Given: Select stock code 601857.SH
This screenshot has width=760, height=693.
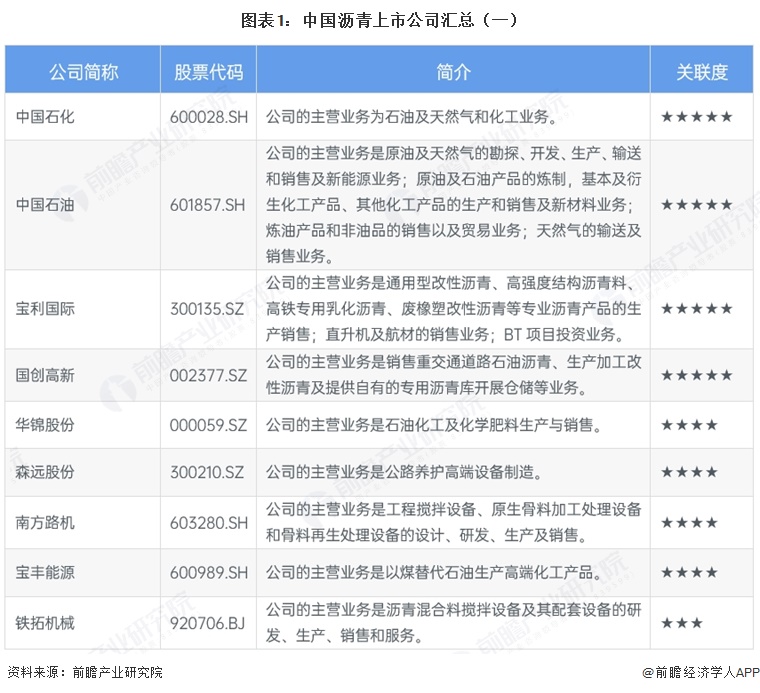Looking at the screenshot, I should tap(207, 205).
